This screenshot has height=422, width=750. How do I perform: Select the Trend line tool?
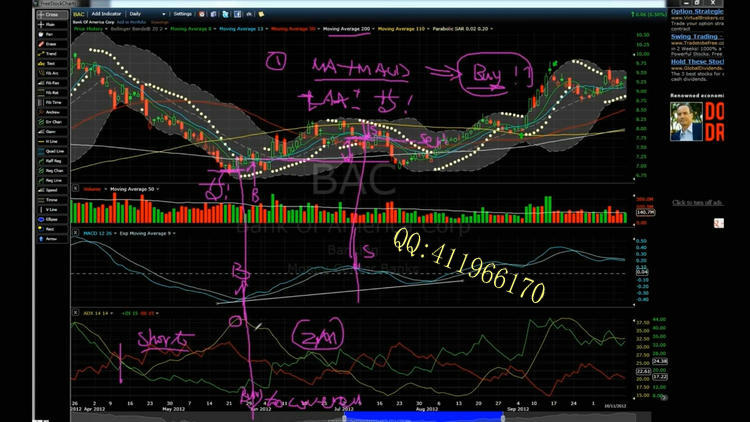pyautogui.click(x=52, y=54)
